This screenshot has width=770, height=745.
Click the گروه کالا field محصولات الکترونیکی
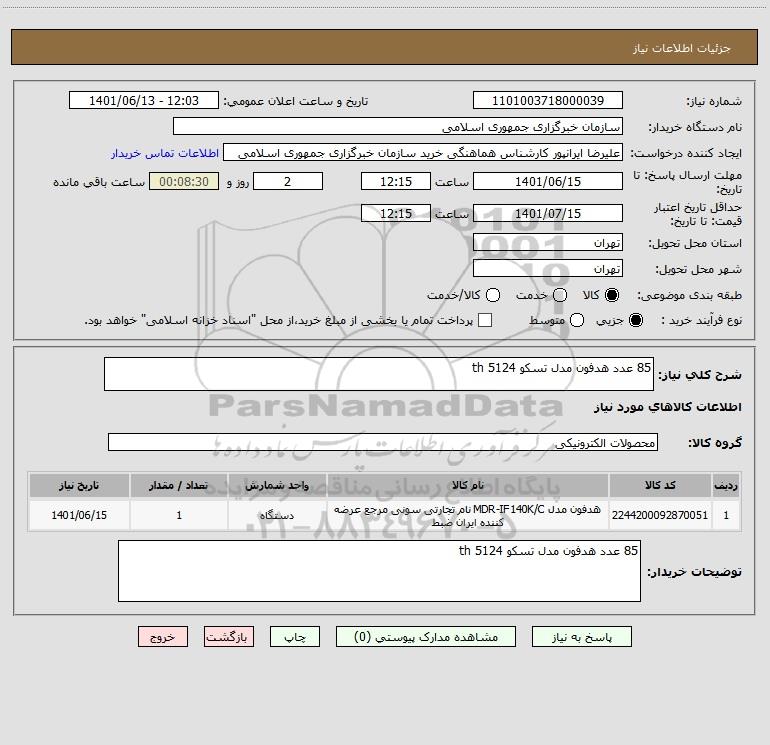pyautogui.click(x=383, y=442)
